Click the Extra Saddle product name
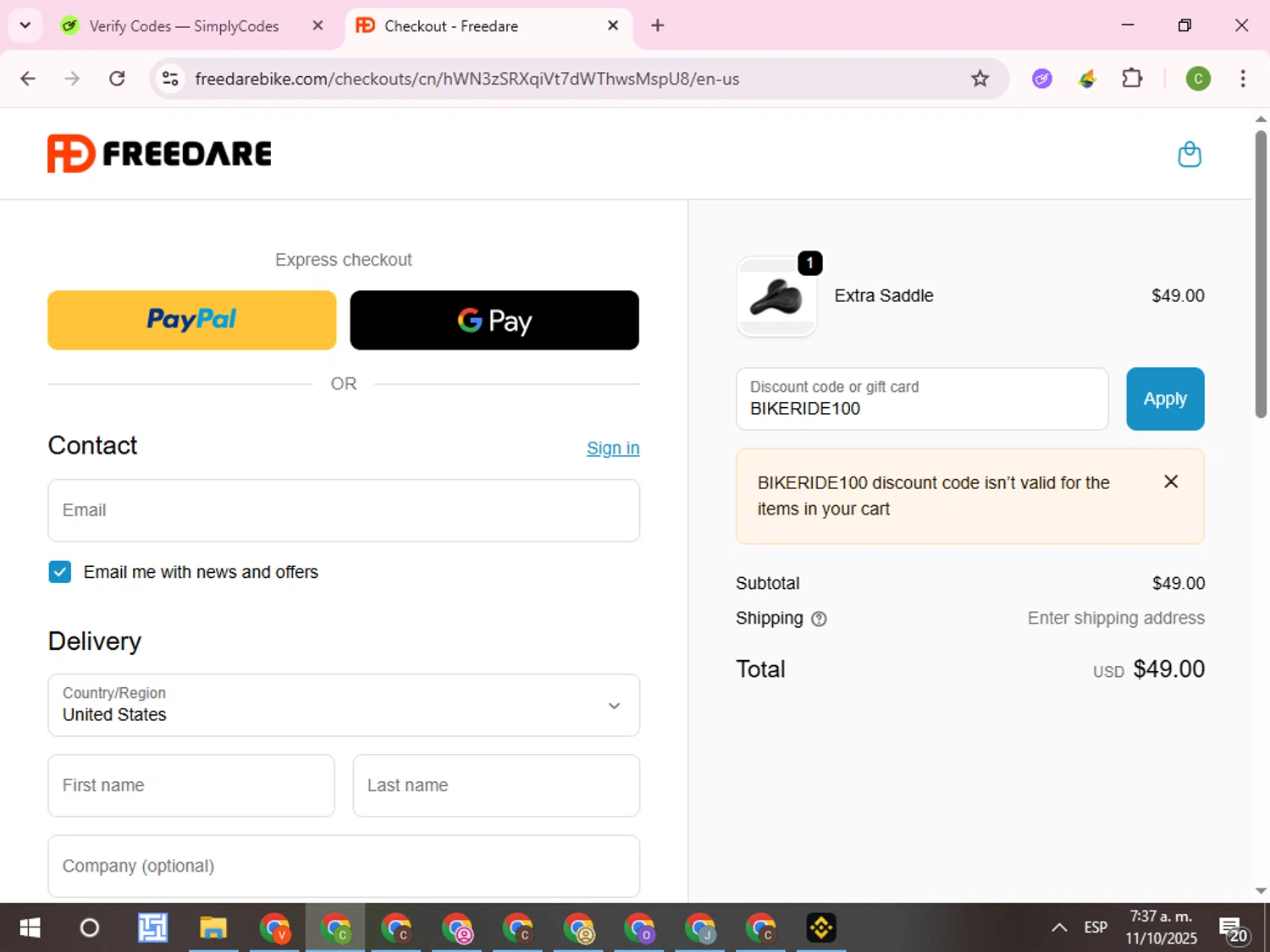 tap(884, 296)
